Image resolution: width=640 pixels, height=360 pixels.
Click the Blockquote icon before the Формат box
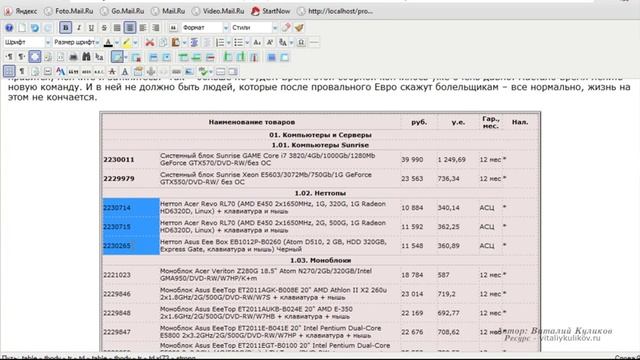173,28
